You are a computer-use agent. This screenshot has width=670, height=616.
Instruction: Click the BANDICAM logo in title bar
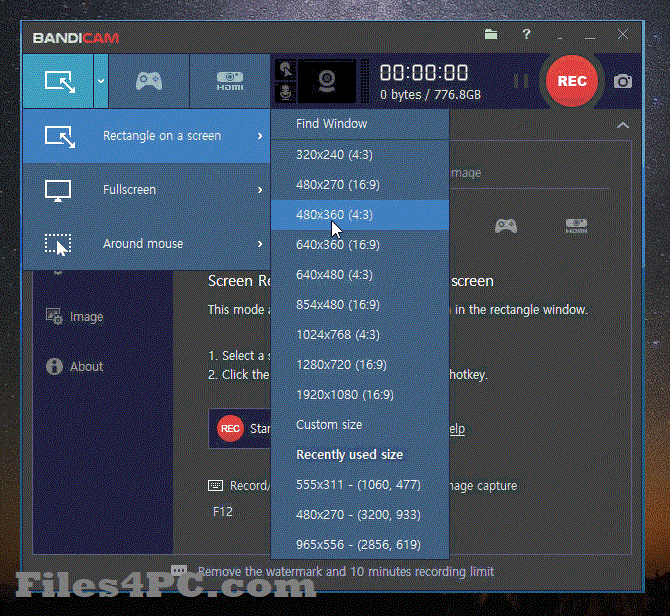click(76, 38)
